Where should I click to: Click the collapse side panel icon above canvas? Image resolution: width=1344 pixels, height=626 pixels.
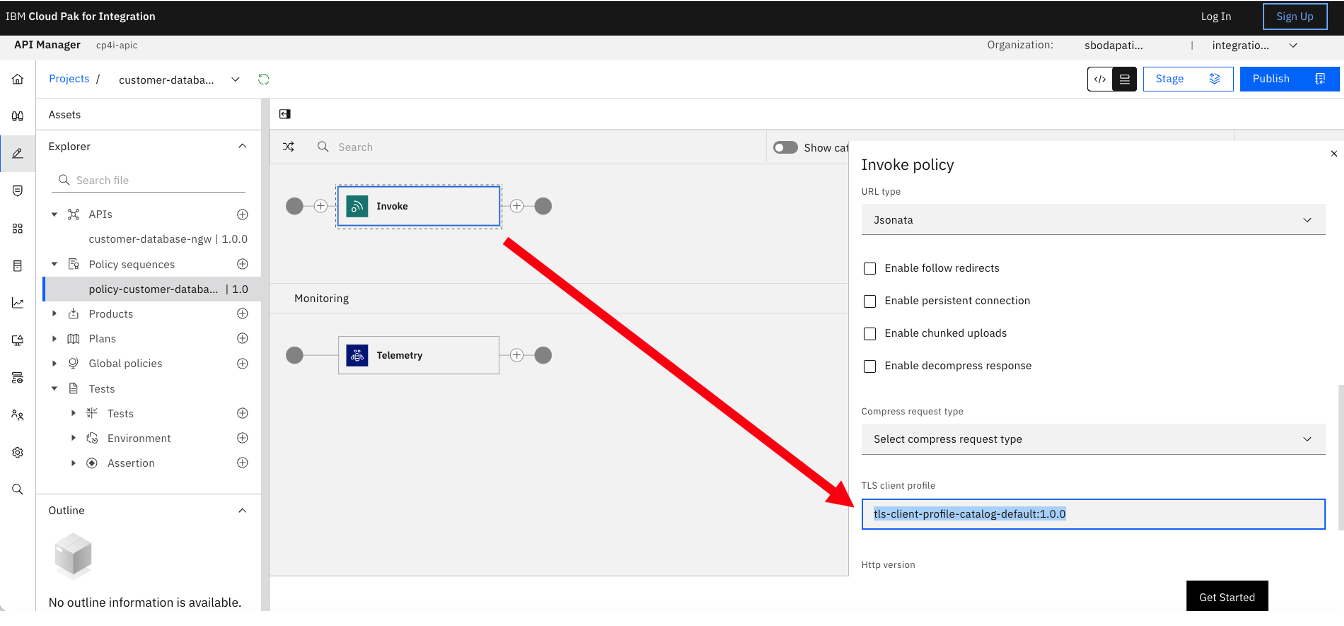tap(285, 114)
